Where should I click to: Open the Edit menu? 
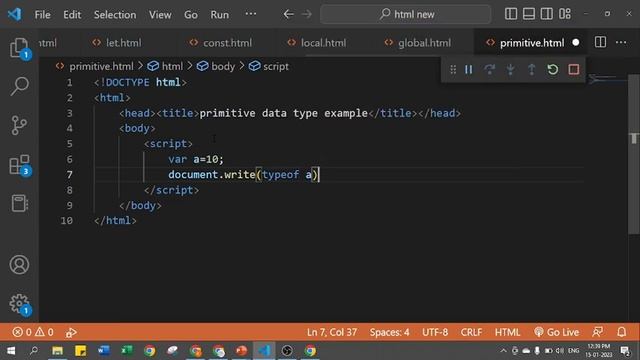[72, 15]
